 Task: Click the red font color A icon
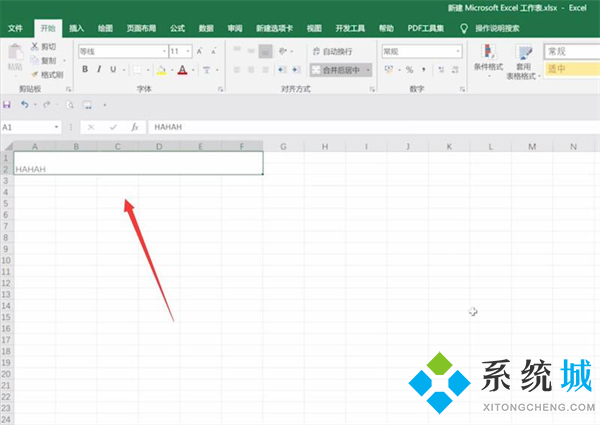click(183, 70)
